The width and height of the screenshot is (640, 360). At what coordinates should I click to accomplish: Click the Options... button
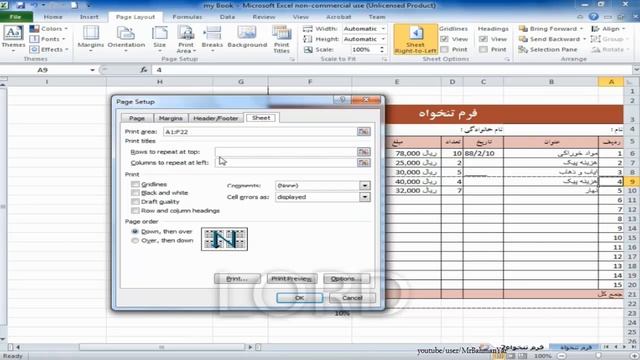click(347, 279)
